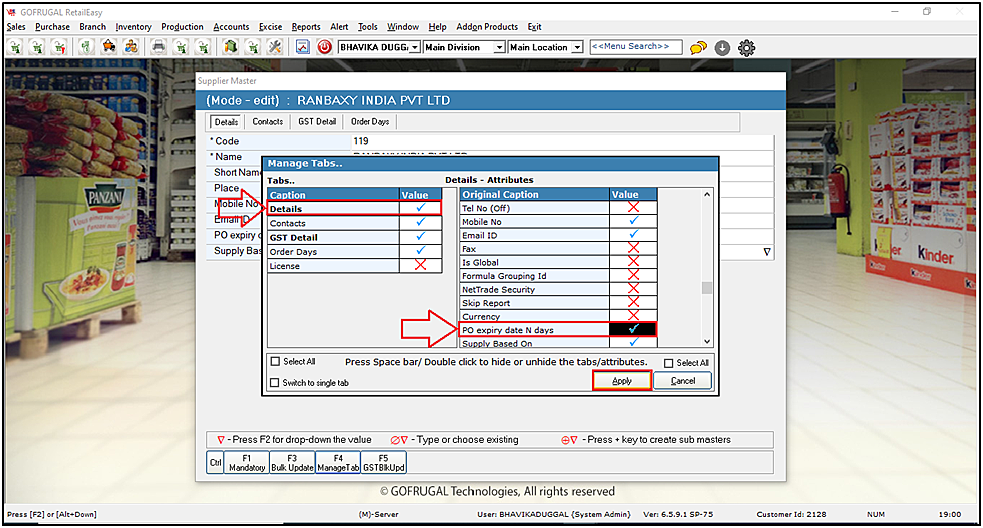Open the Main Location dropdown
The image size is (983, 528).
click(577, 47)
